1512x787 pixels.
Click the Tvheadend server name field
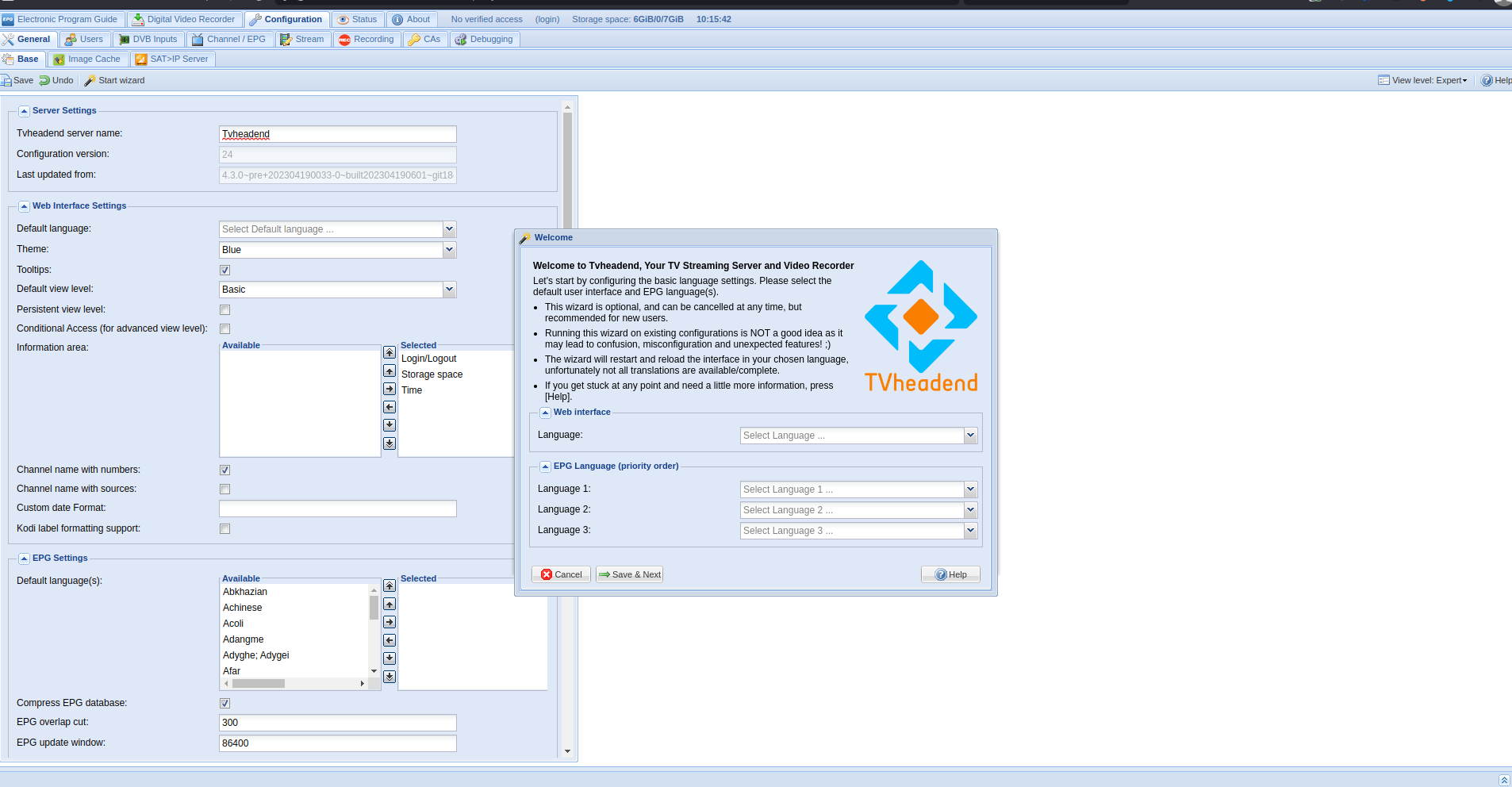pos(338,134)
